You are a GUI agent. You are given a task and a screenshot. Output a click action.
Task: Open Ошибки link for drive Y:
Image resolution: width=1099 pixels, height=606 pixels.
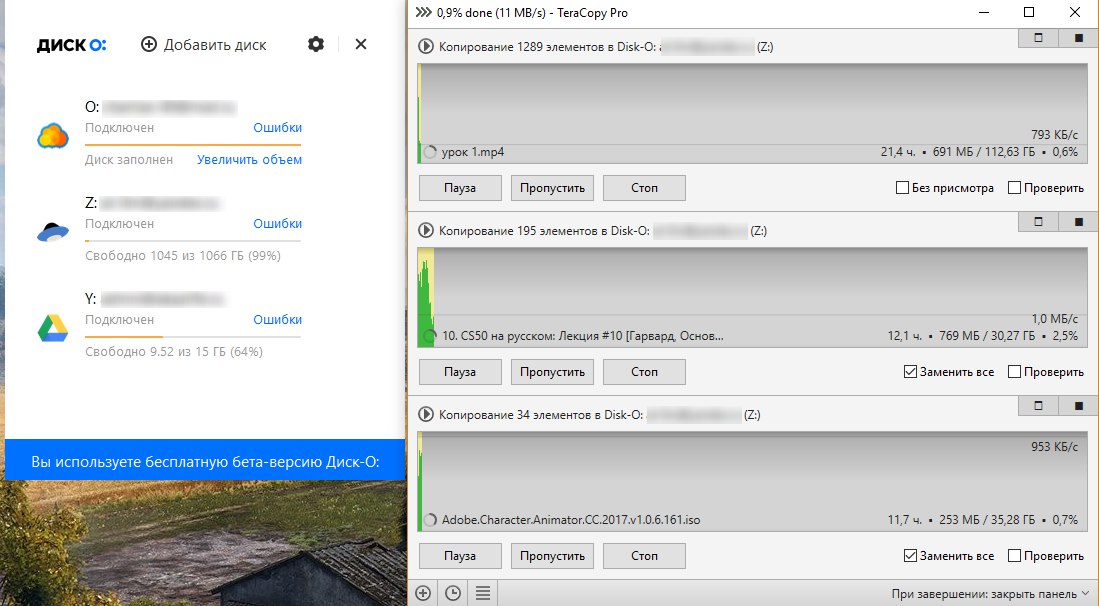click(x=278, y=319)
